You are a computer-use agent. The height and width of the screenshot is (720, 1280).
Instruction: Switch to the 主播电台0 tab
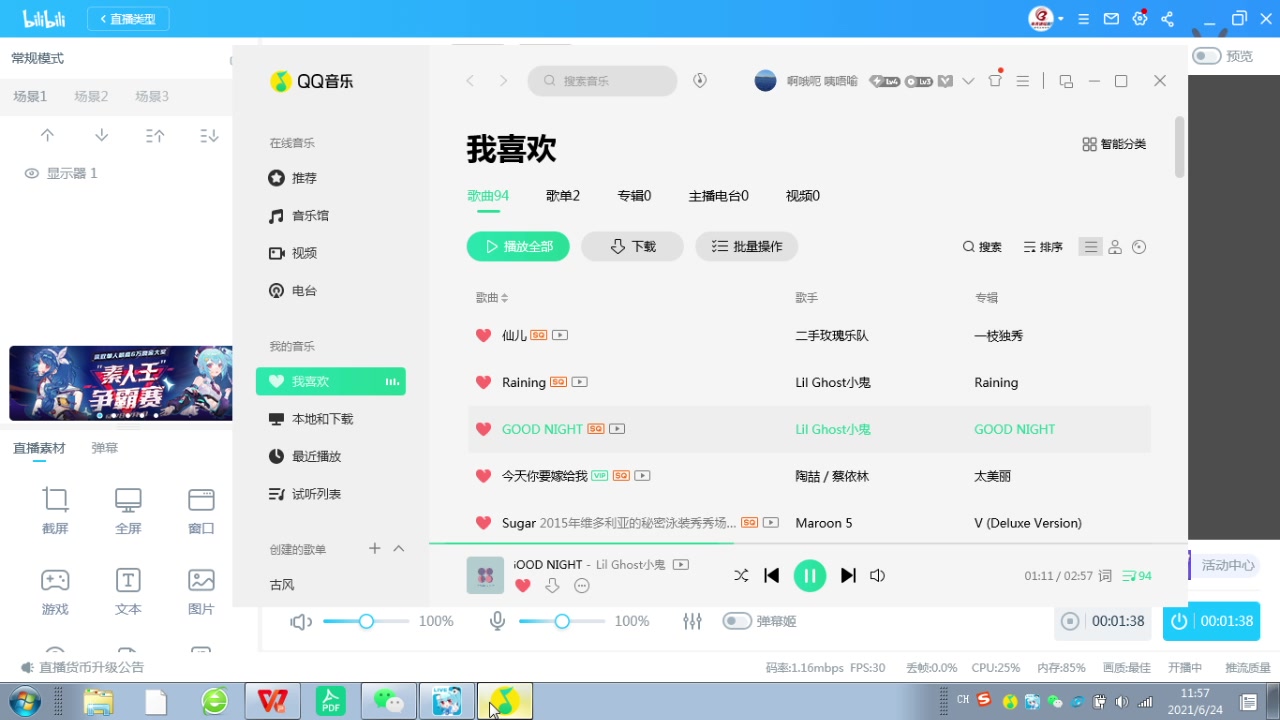point(719,196)
